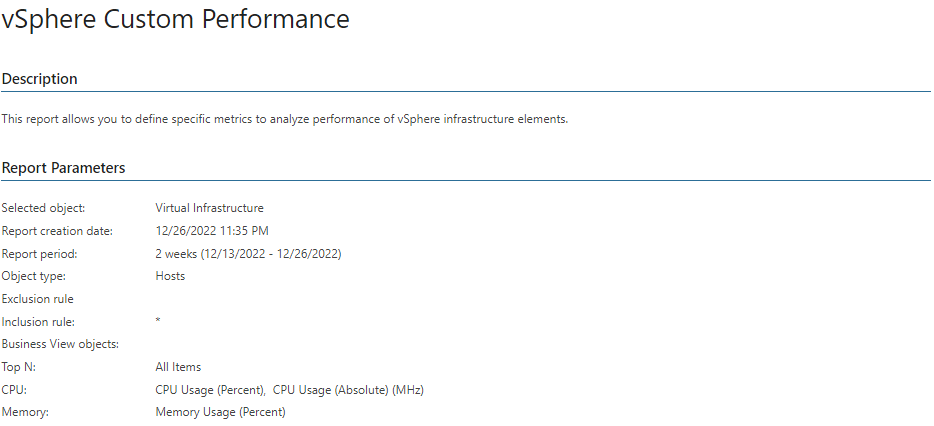
Task: Click the vSphere Custom Performance title
Action: pos(175,19)
